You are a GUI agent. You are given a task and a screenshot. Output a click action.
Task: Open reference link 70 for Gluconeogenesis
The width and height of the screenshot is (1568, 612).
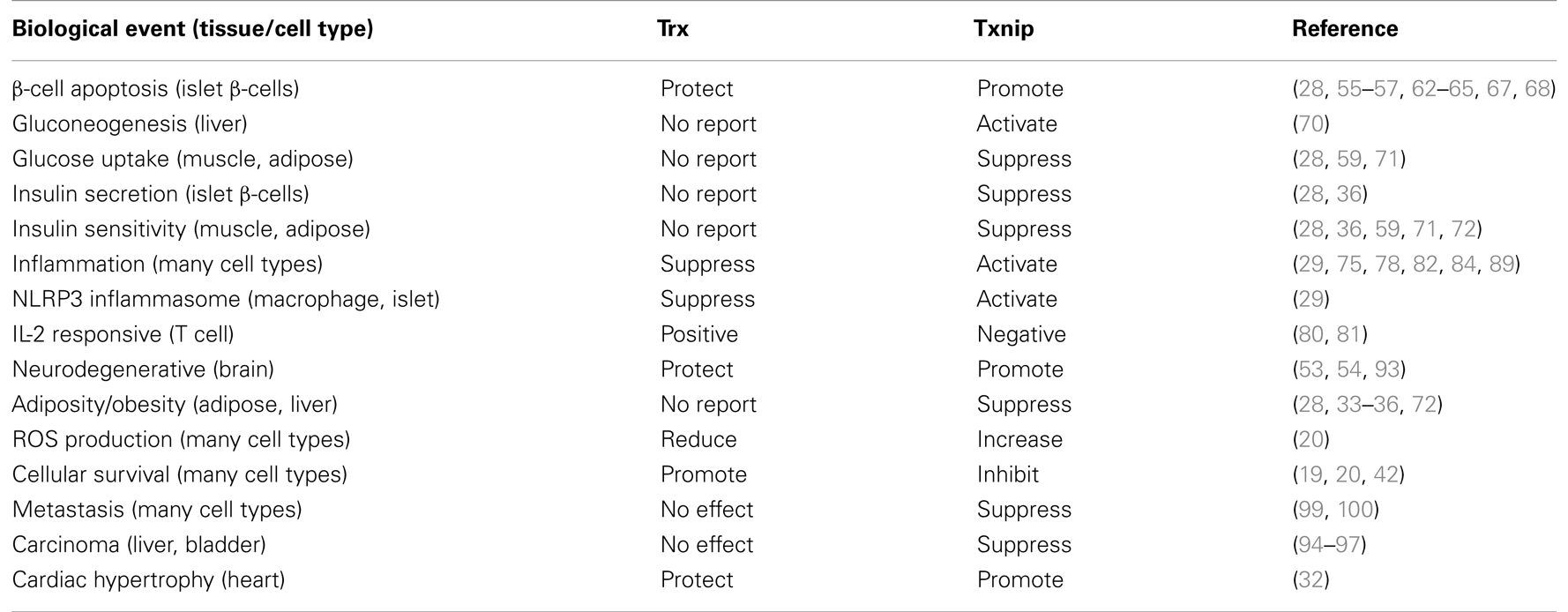click(x=1310, y=124)
